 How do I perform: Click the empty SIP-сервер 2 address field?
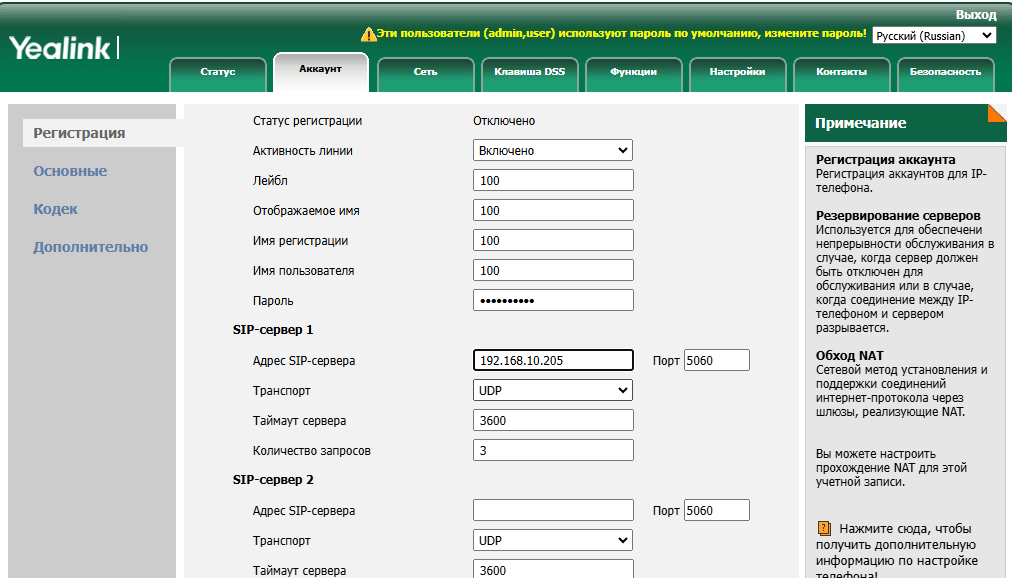(553, 510)
